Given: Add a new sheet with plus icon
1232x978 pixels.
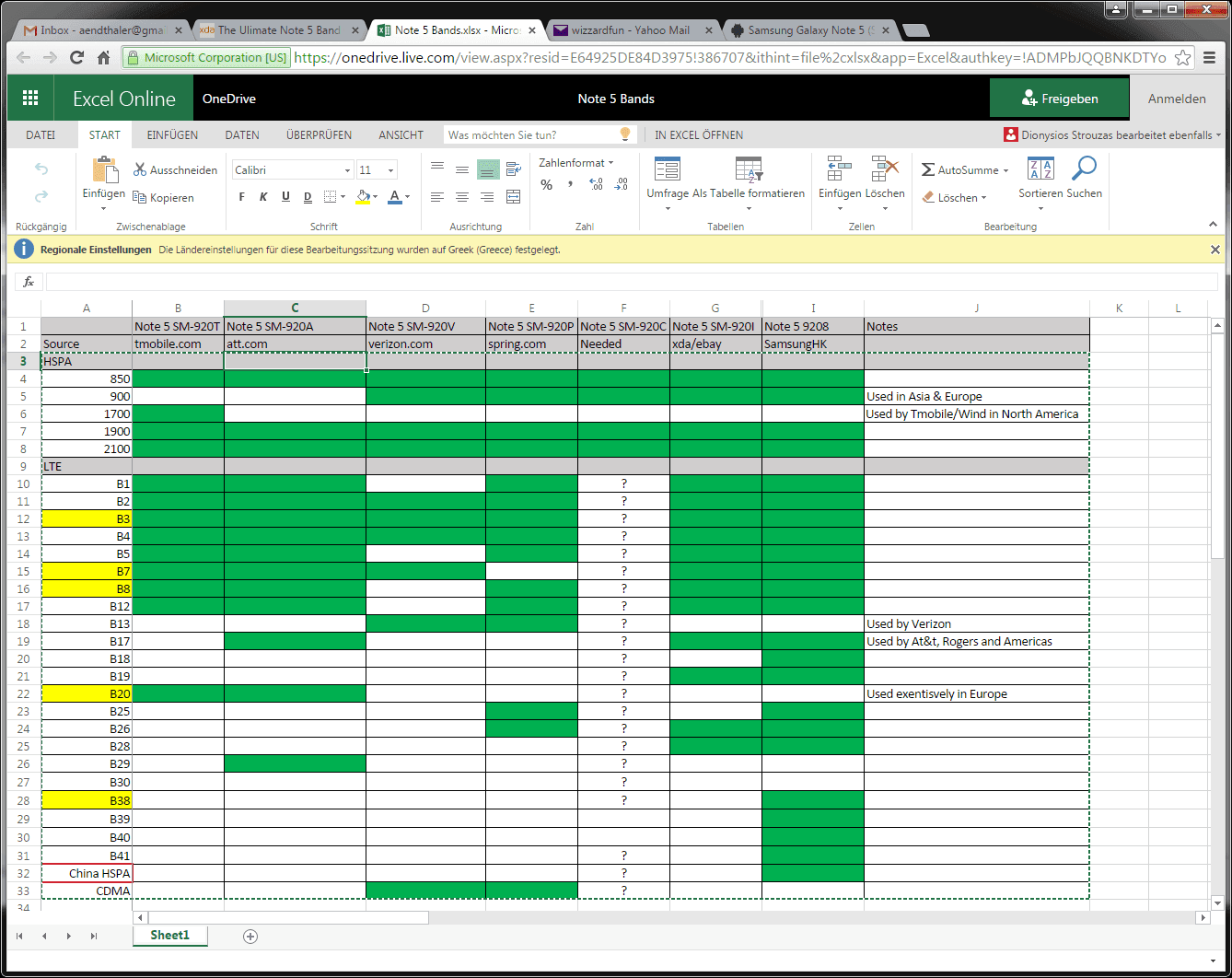Looking at the screenshot, I should pyautogui.click(x=250, y=937).
